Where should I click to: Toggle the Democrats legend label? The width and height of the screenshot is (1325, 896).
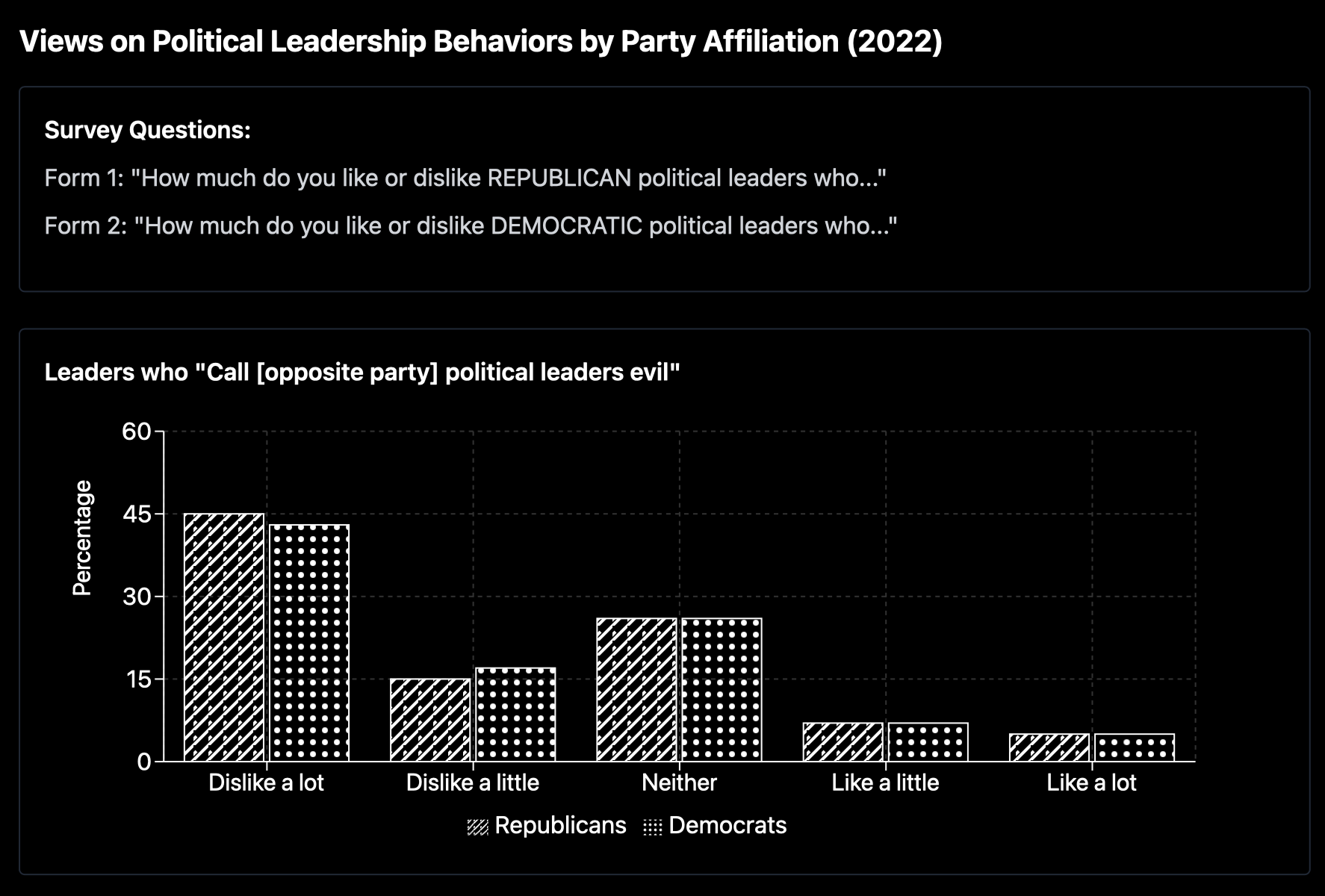(727, 825)
